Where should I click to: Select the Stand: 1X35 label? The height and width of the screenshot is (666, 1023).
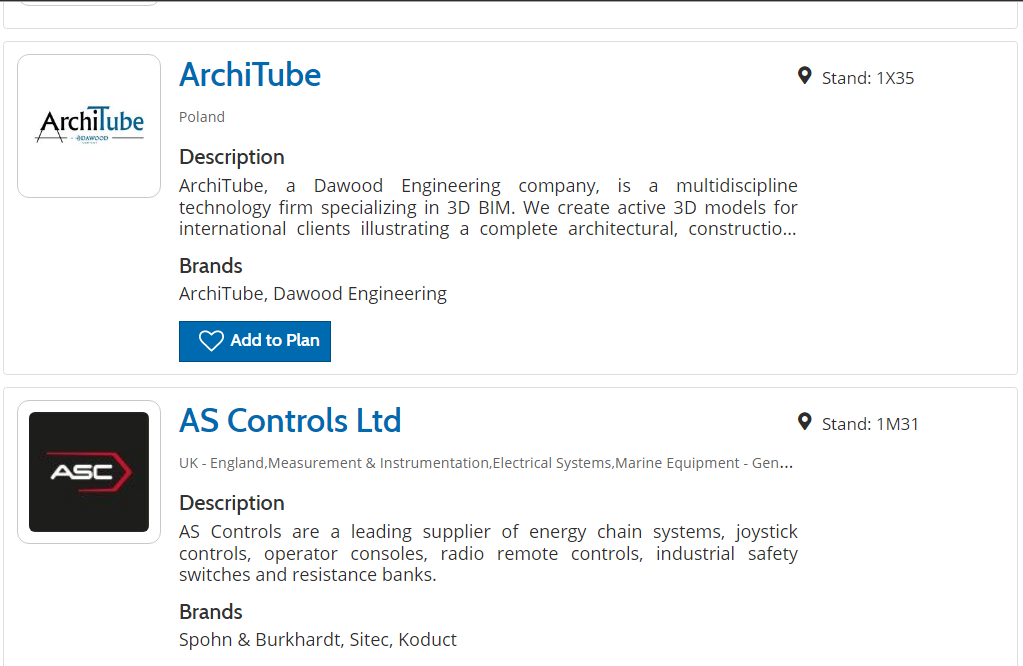click(867, 78)
